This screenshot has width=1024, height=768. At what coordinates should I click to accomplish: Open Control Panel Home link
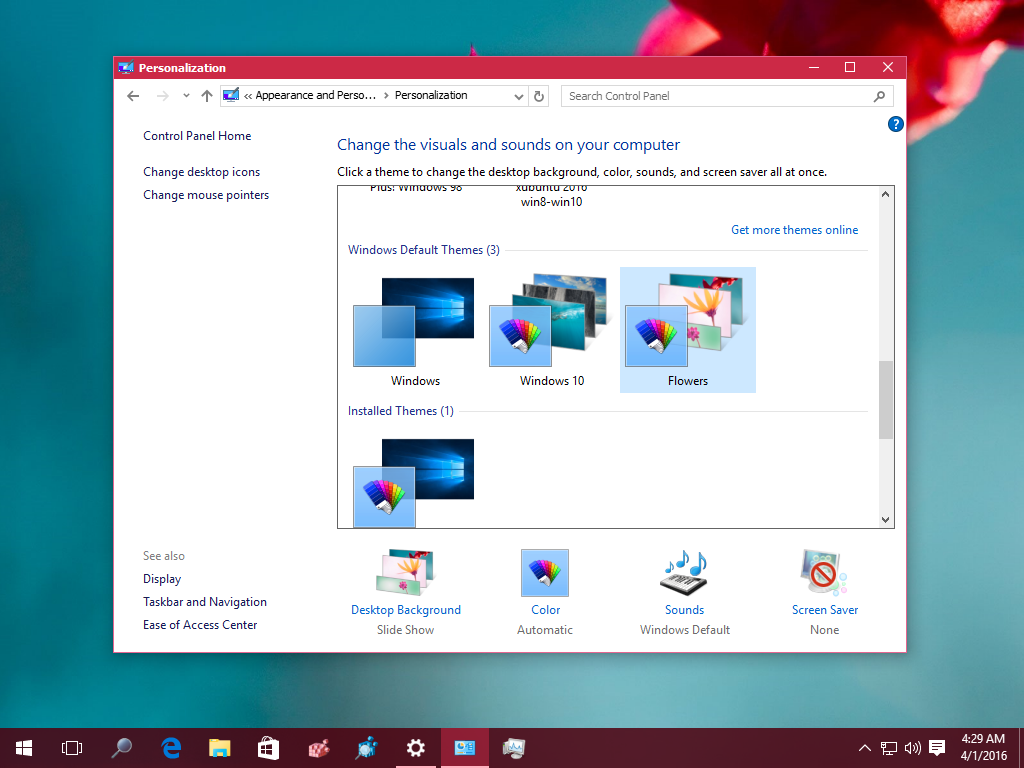[x=197, y=136]
